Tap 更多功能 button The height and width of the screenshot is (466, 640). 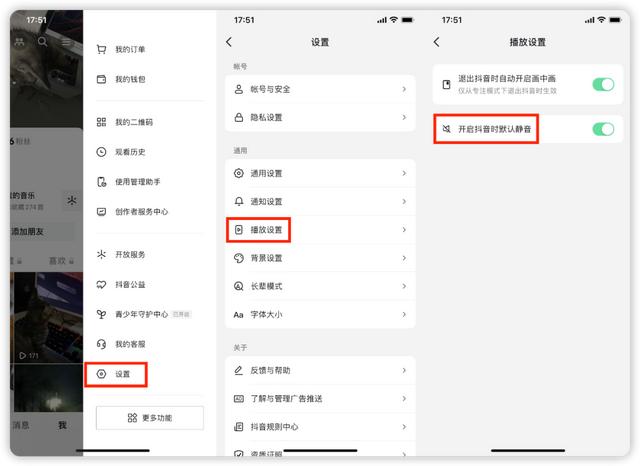point(150,418)
